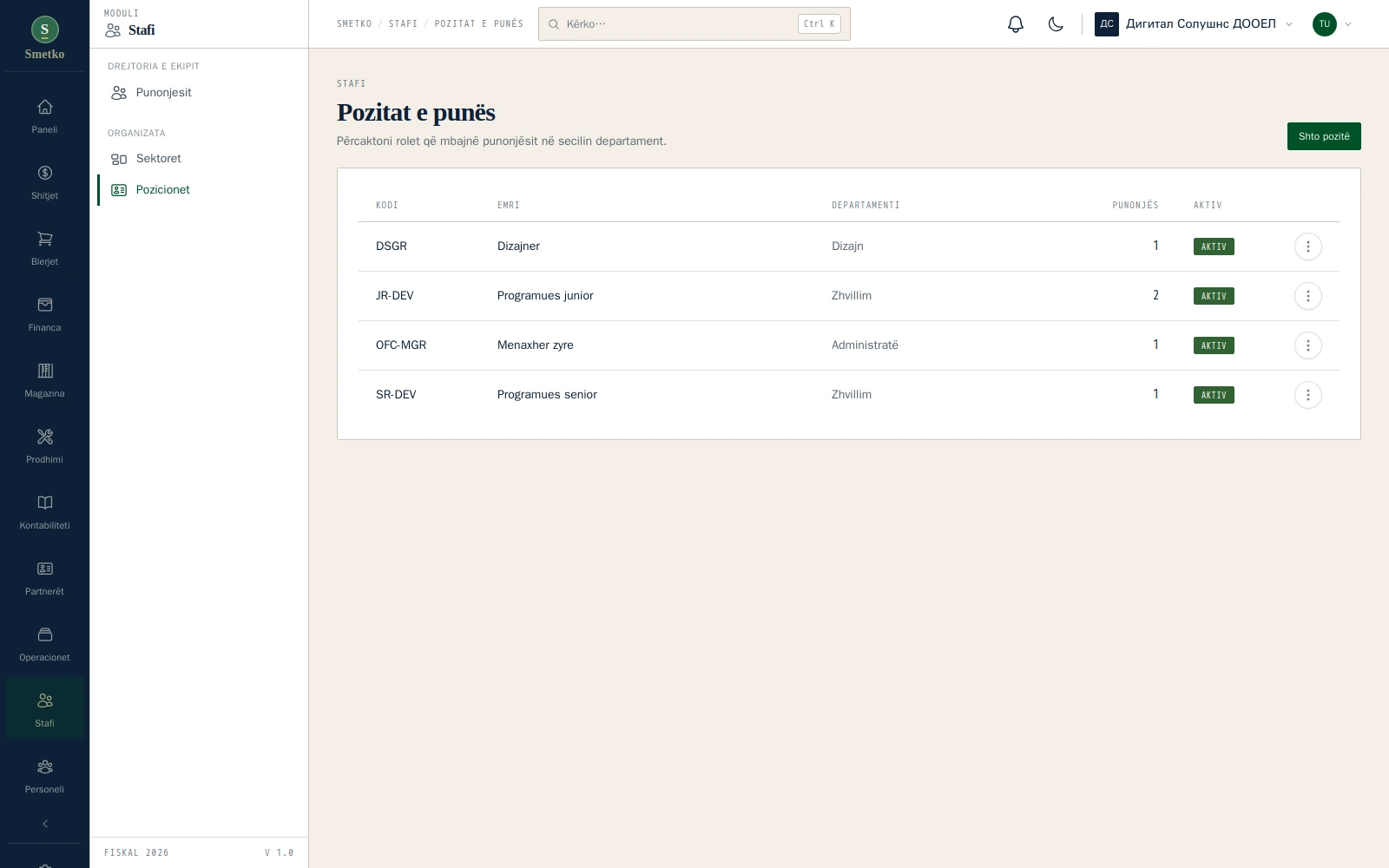Open the TU user avatar menu

click(x=1333, y=24)
